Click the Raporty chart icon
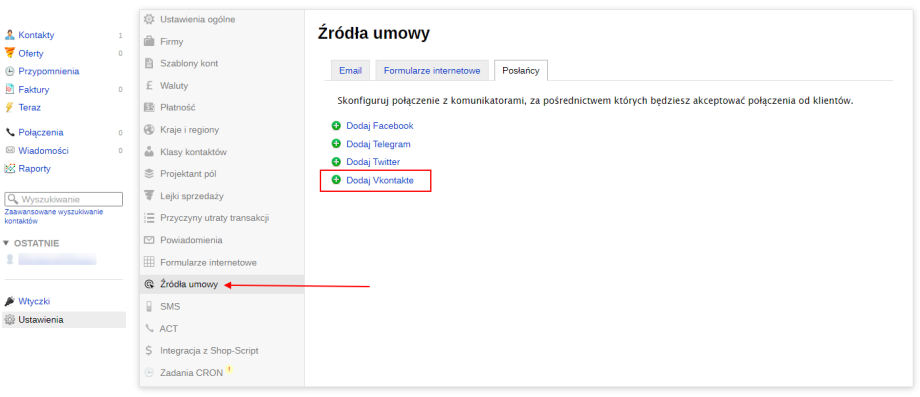The height and width of the screenshot is (397, 920). tap(9, 169)
